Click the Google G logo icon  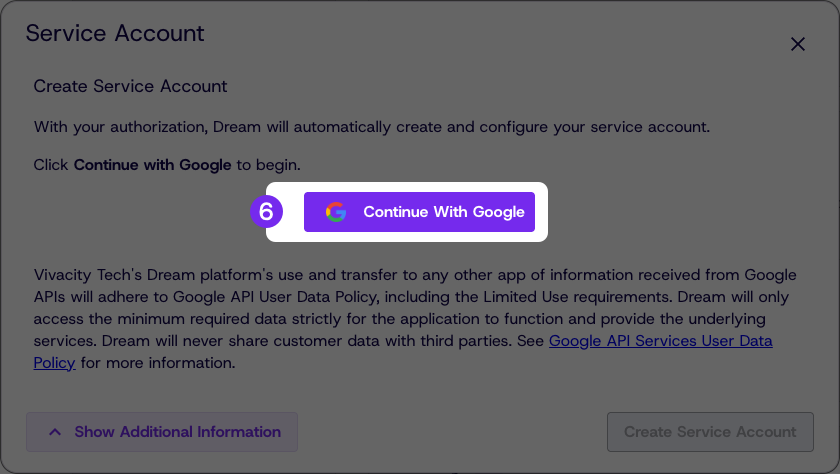(336, 212)
